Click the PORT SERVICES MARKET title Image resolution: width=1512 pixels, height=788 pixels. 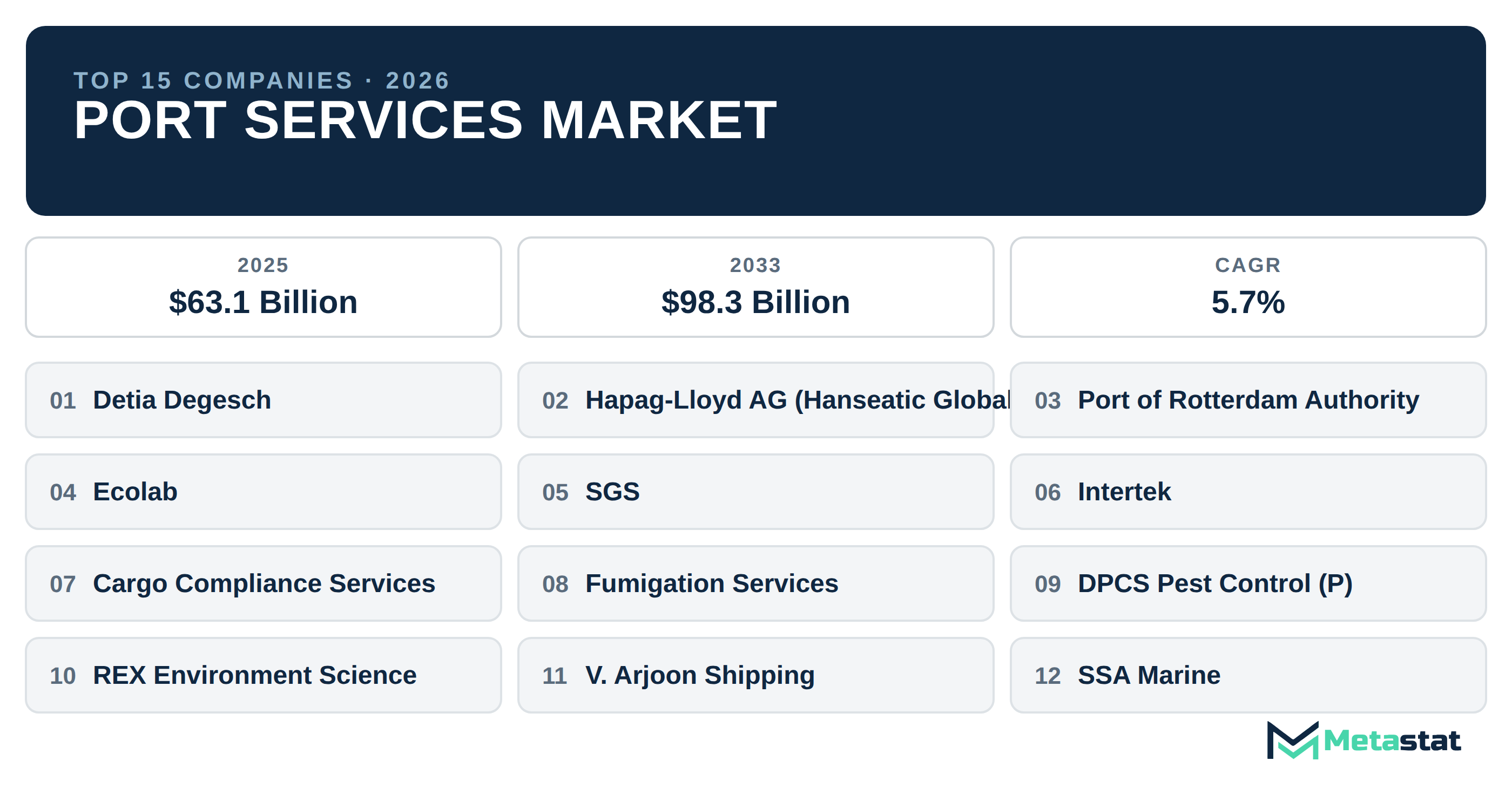425,120
